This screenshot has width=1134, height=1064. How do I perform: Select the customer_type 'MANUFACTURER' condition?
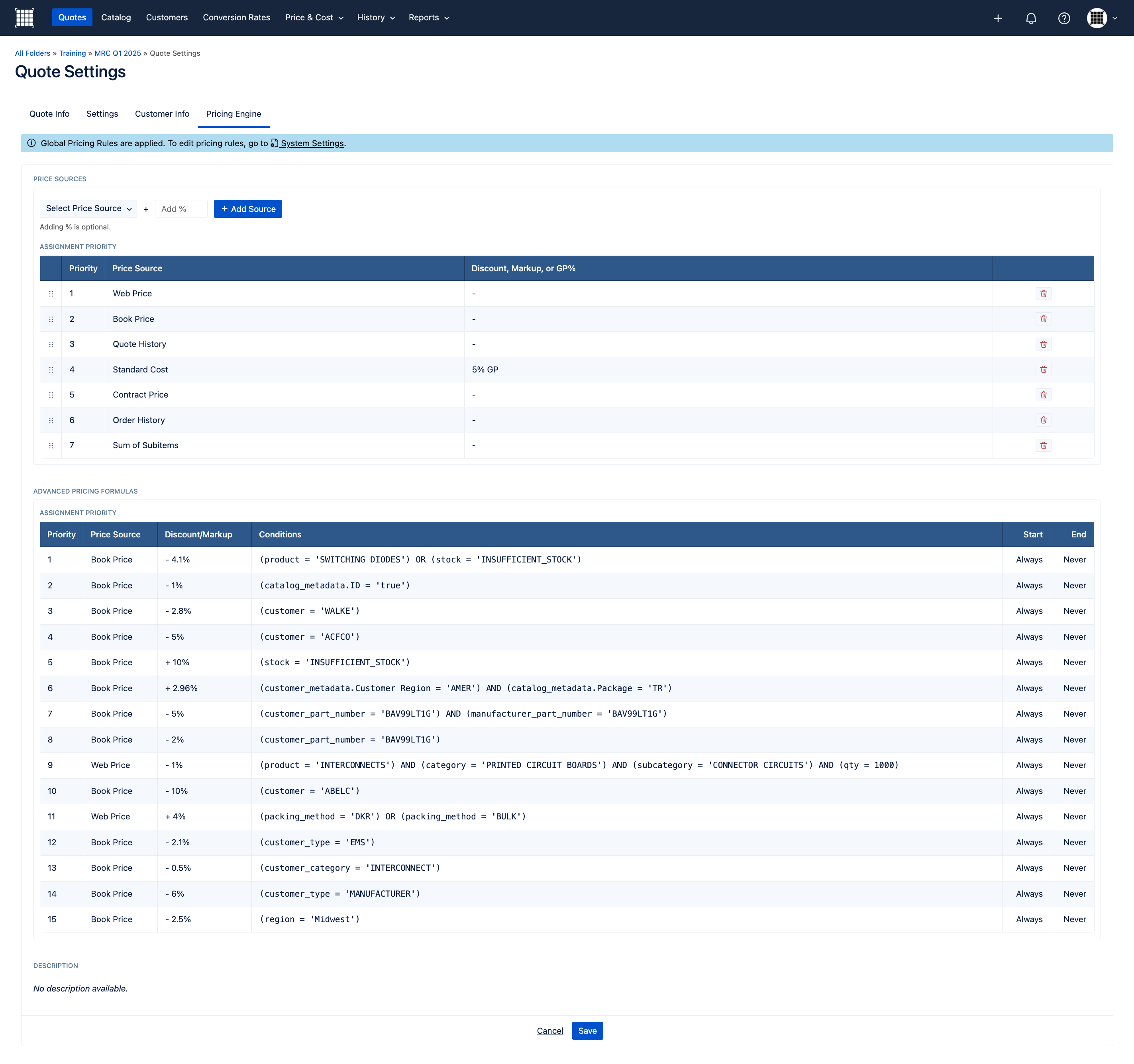point(340,894)
